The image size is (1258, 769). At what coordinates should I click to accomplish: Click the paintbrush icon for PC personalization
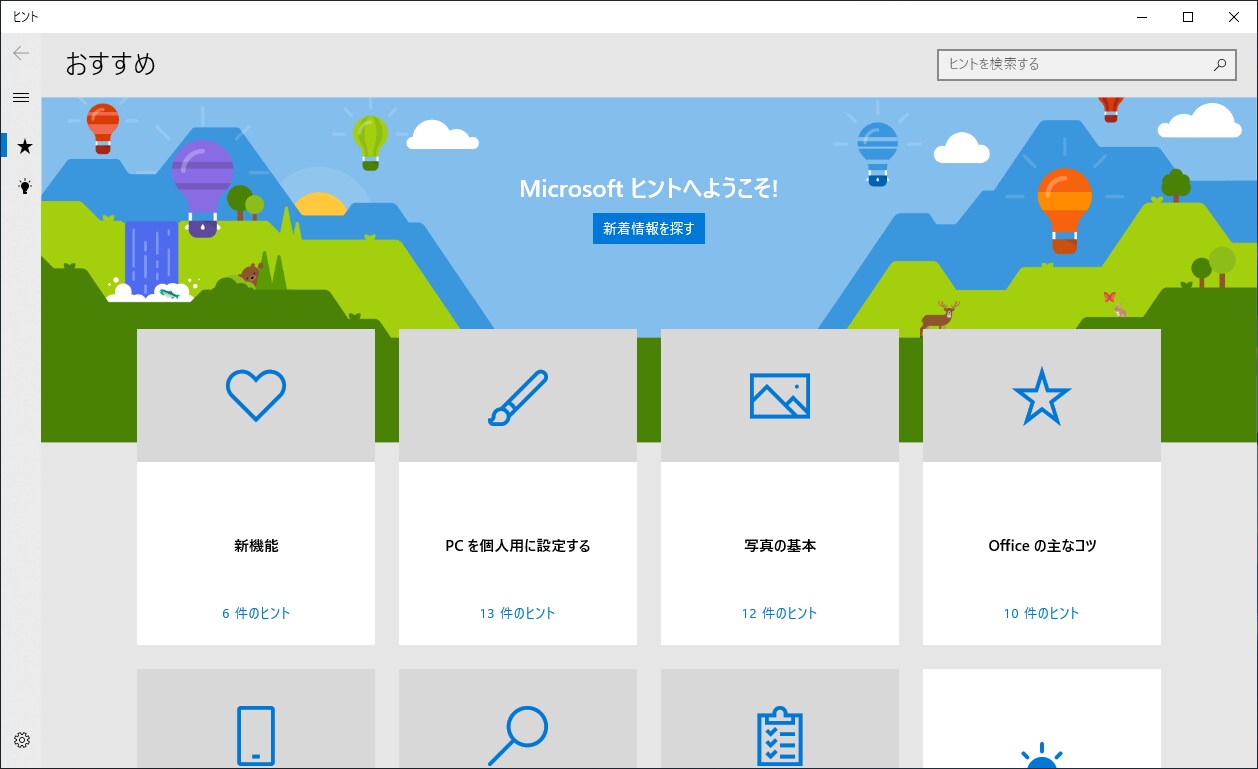click(518, 397)
